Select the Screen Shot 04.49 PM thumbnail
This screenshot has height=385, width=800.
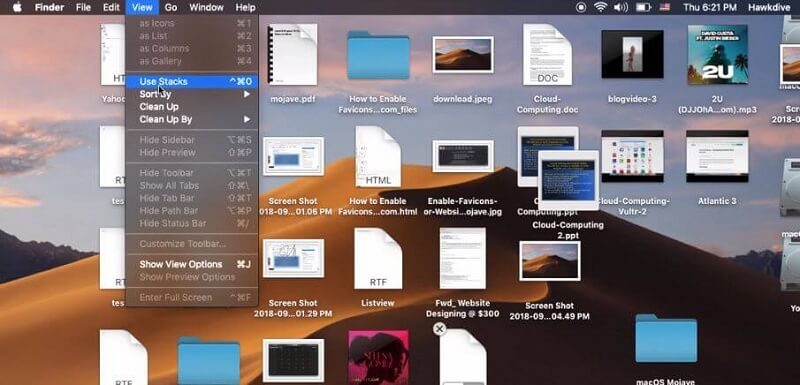click(x=549, y=261)
